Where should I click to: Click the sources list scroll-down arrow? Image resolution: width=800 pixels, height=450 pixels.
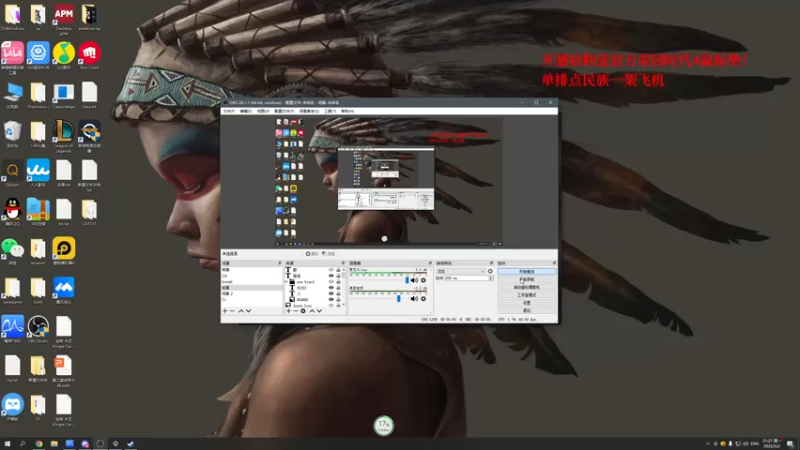click(x=344, y=305)
